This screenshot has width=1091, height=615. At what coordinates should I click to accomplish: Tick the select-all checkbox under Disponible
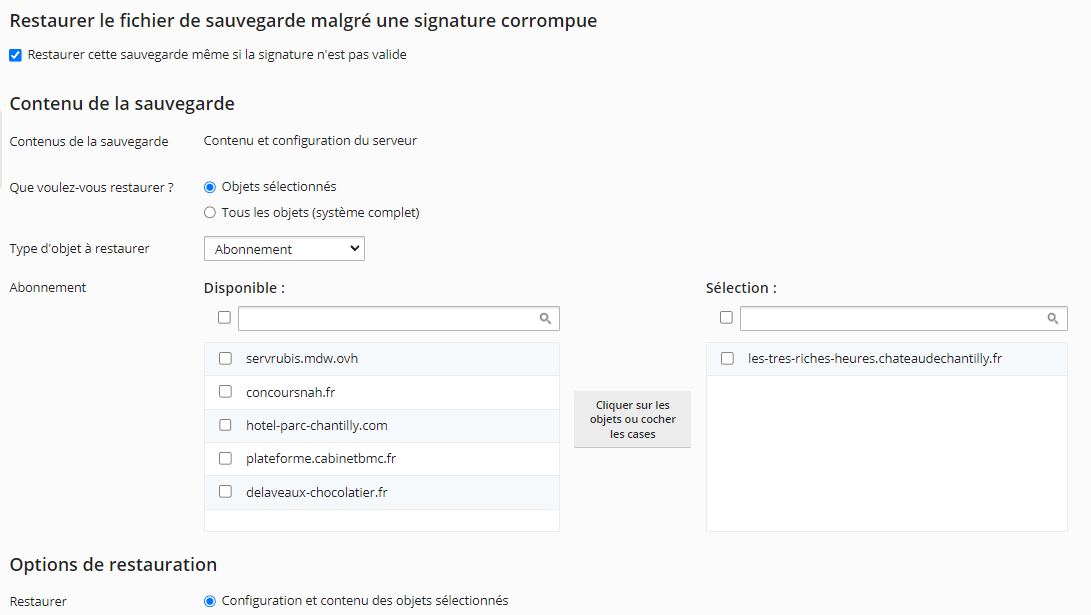click(x=224, y=318)
